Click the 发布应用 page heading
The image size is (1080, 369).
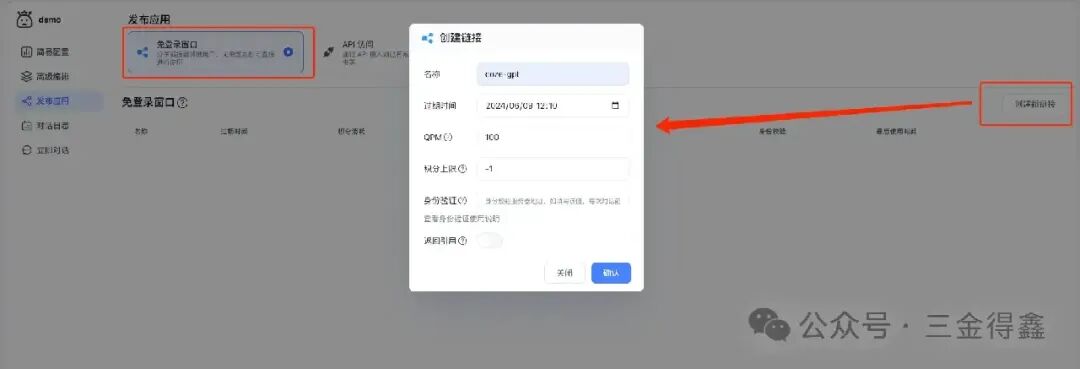coord(149,19)
